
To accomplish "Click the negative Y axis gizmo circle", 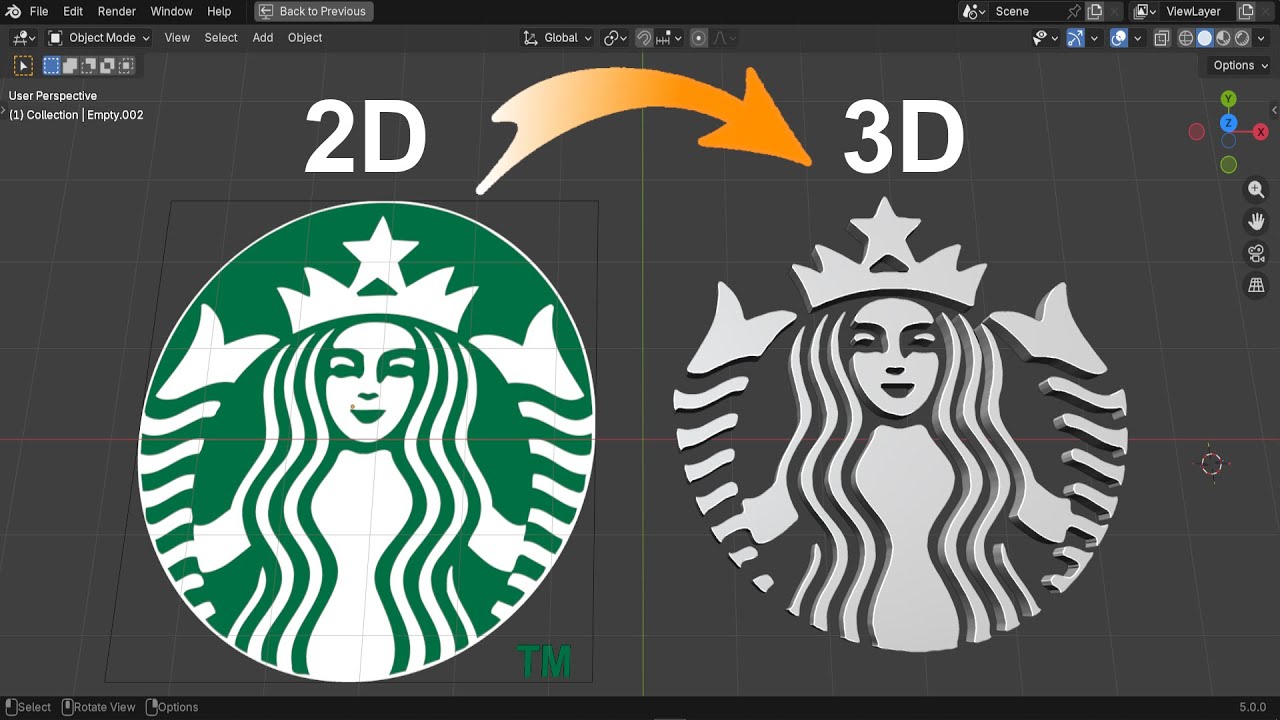I will click(1228, 164).
